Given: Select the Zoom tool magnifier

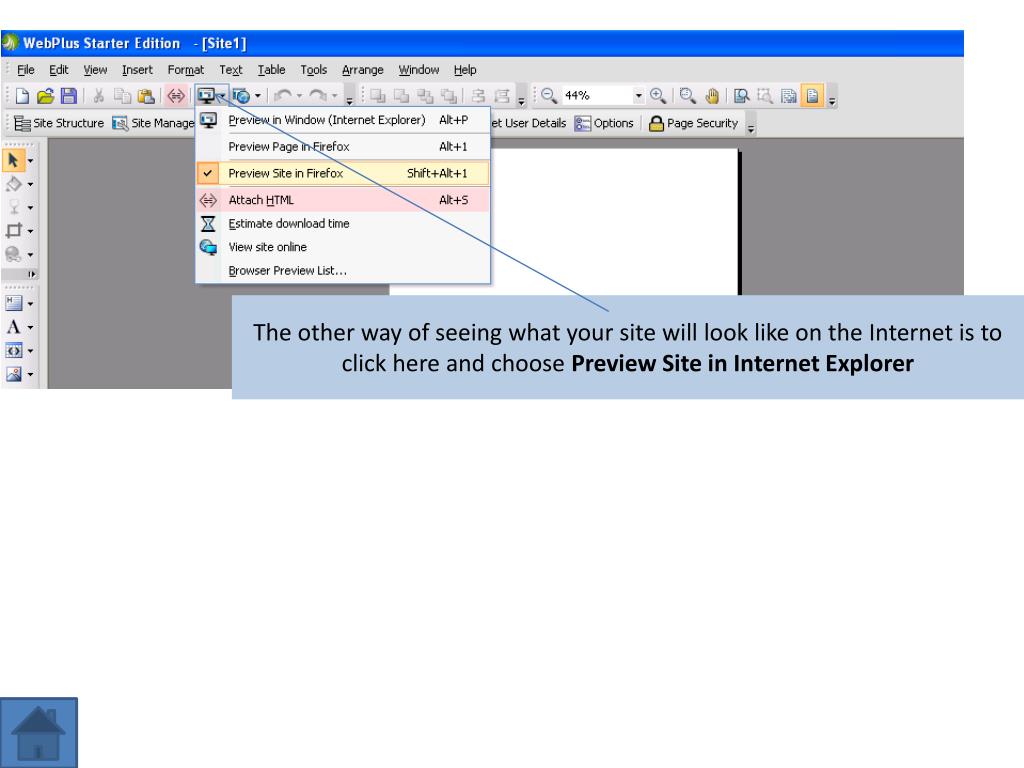Looking at the screenshot, I should point(687,96).
